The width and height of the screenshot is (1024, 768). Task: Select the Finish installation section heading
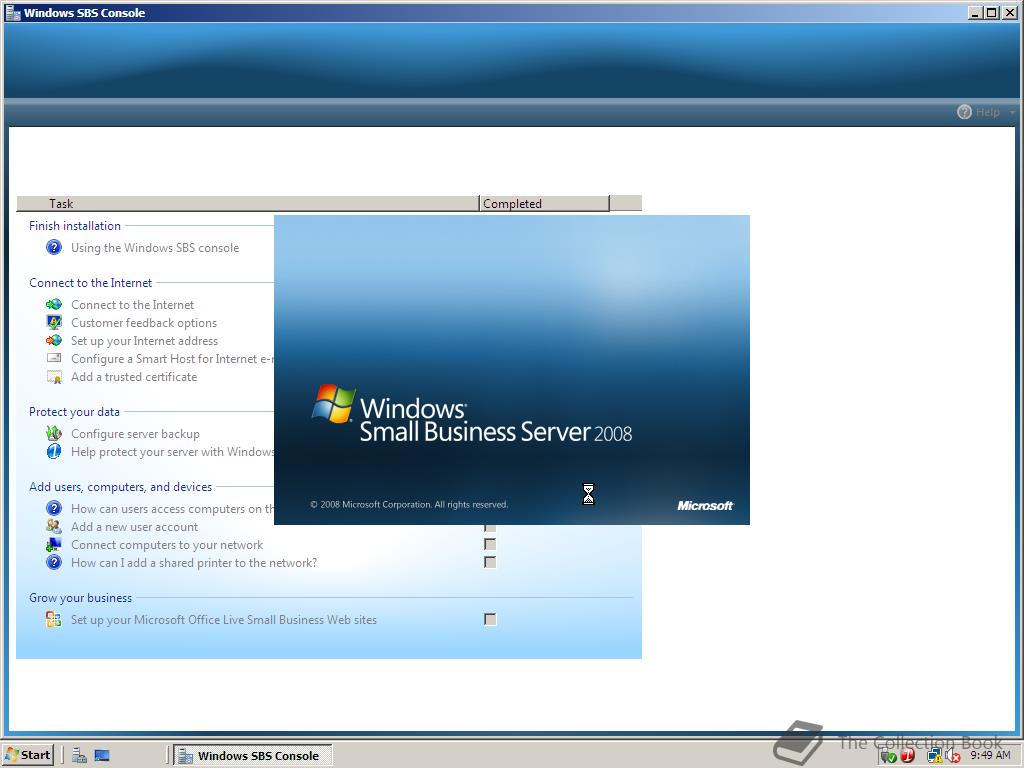[x=74, y=226]
